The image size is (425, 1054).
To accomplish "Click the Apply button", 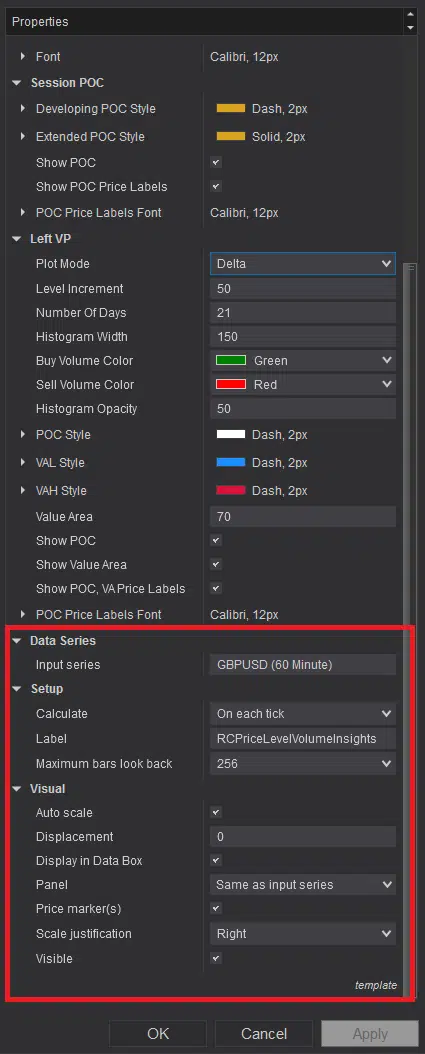I will 370,1034.
